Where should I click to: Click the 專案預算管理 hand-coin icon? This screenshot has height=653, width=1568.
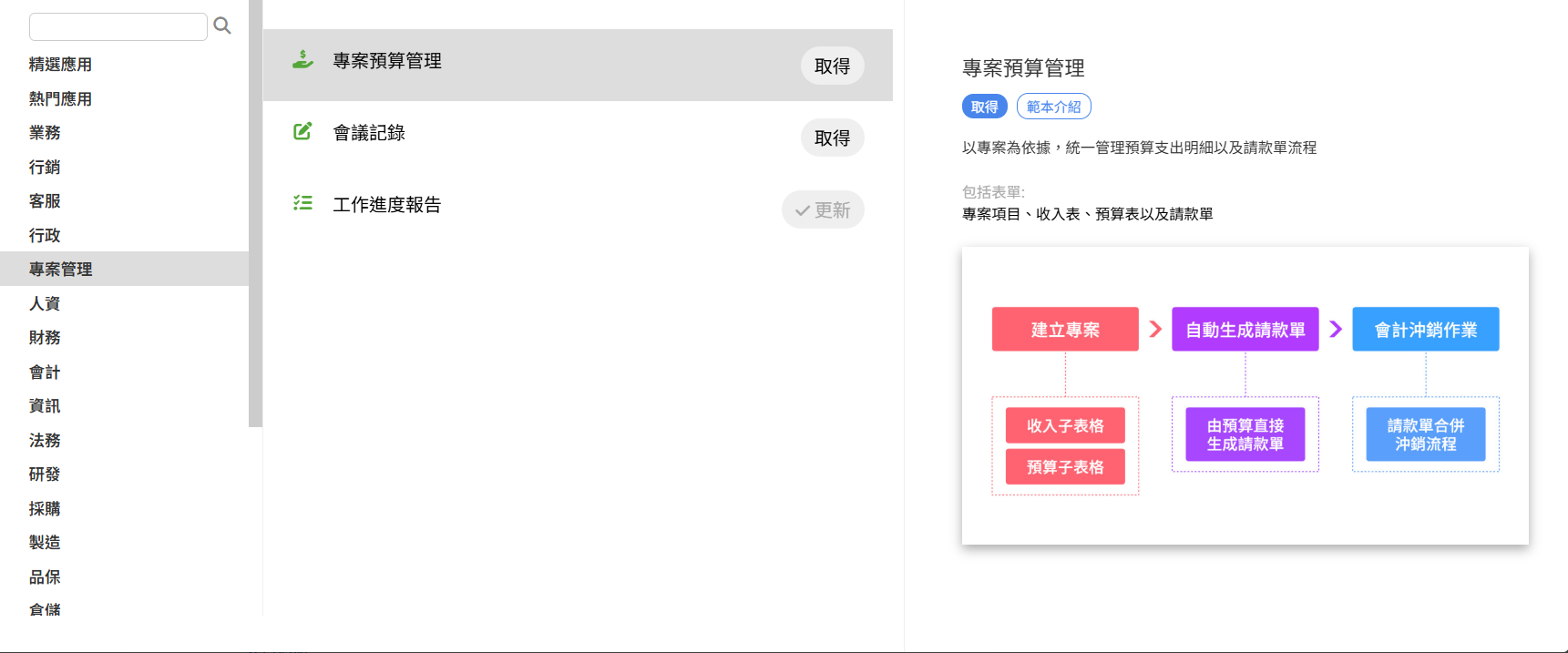click(302, 60)
